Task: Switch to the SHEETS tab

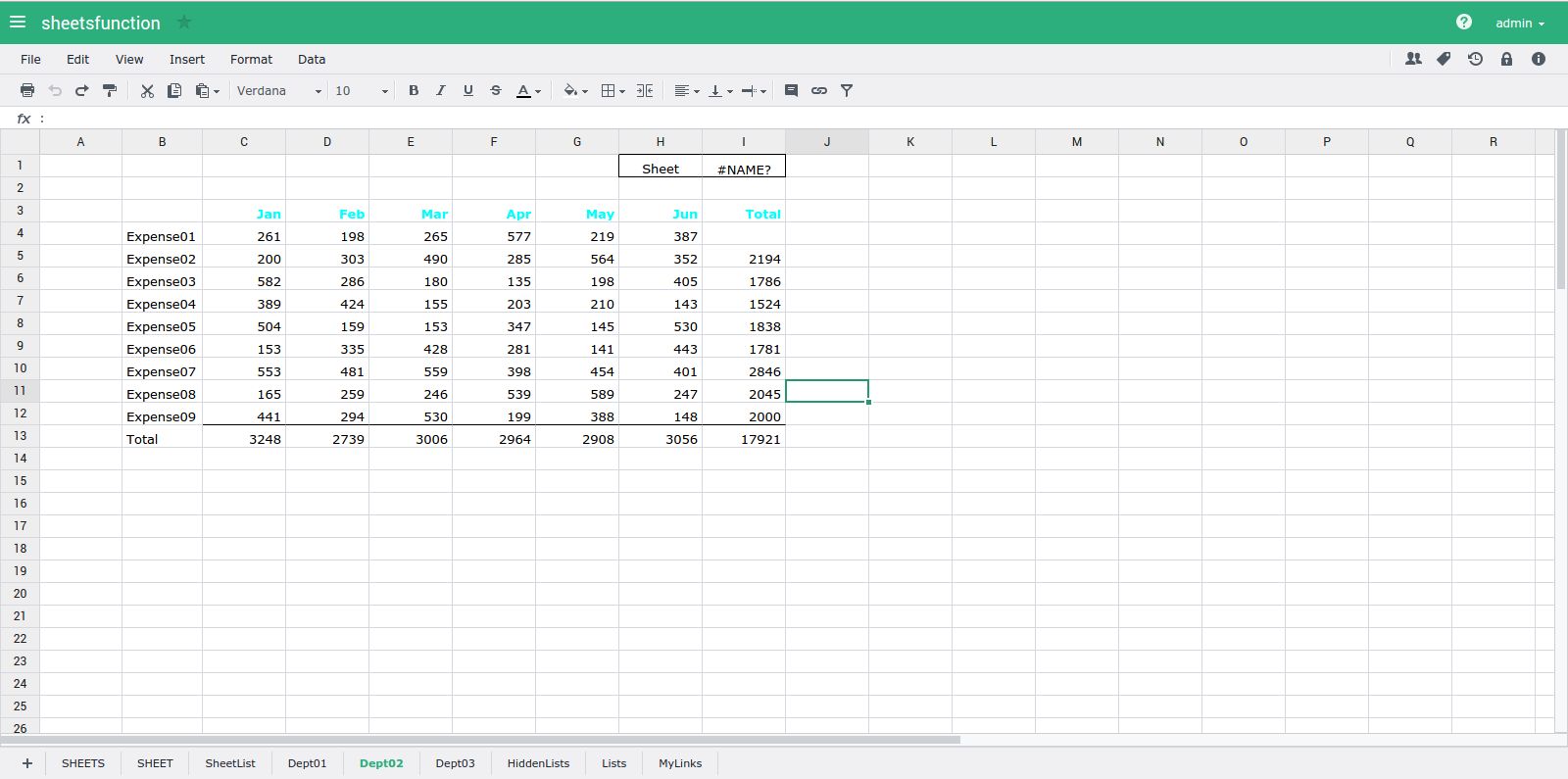Action: tap(83, 763)
